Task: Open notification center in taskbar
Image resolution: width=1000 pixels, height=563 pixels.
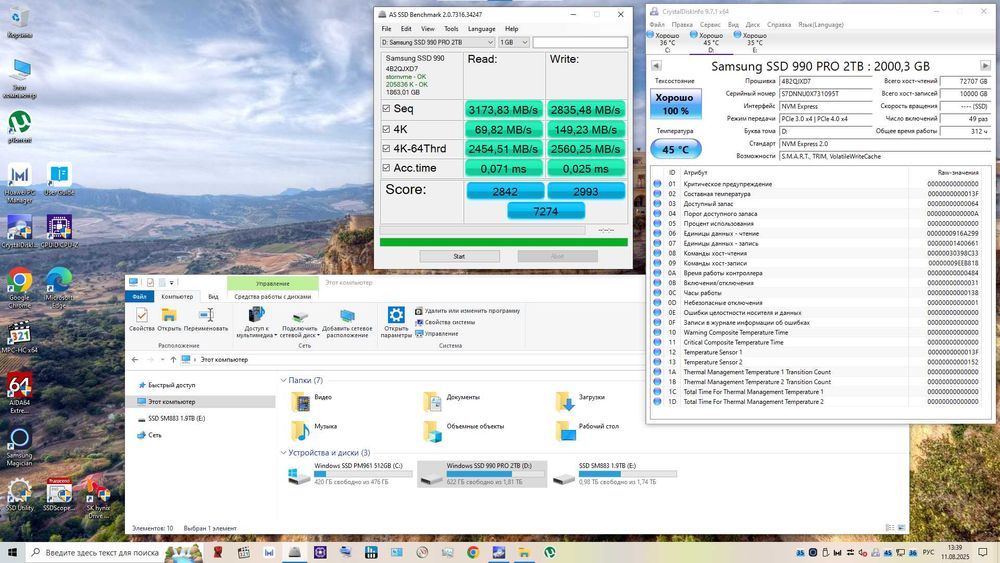Action: click(x=983, y=552)
